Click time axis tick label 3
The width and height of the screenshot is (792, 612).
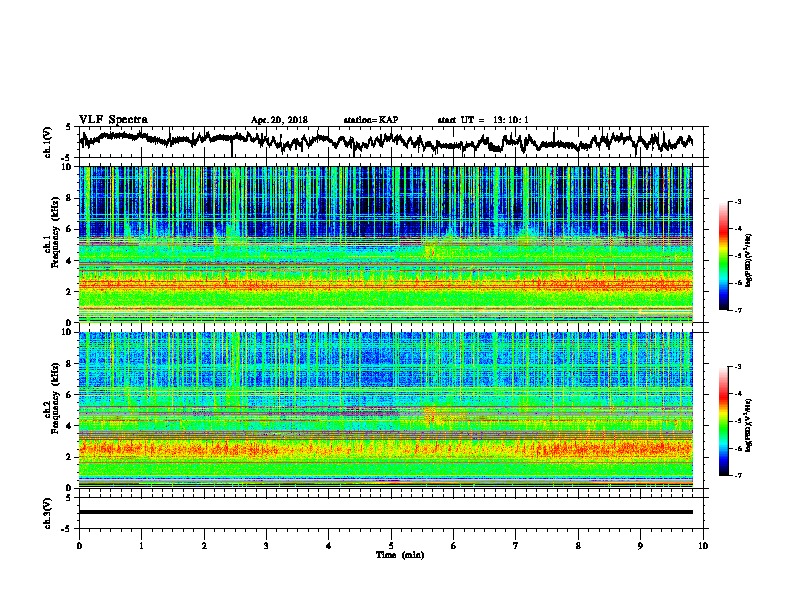[x=266, y=546]
